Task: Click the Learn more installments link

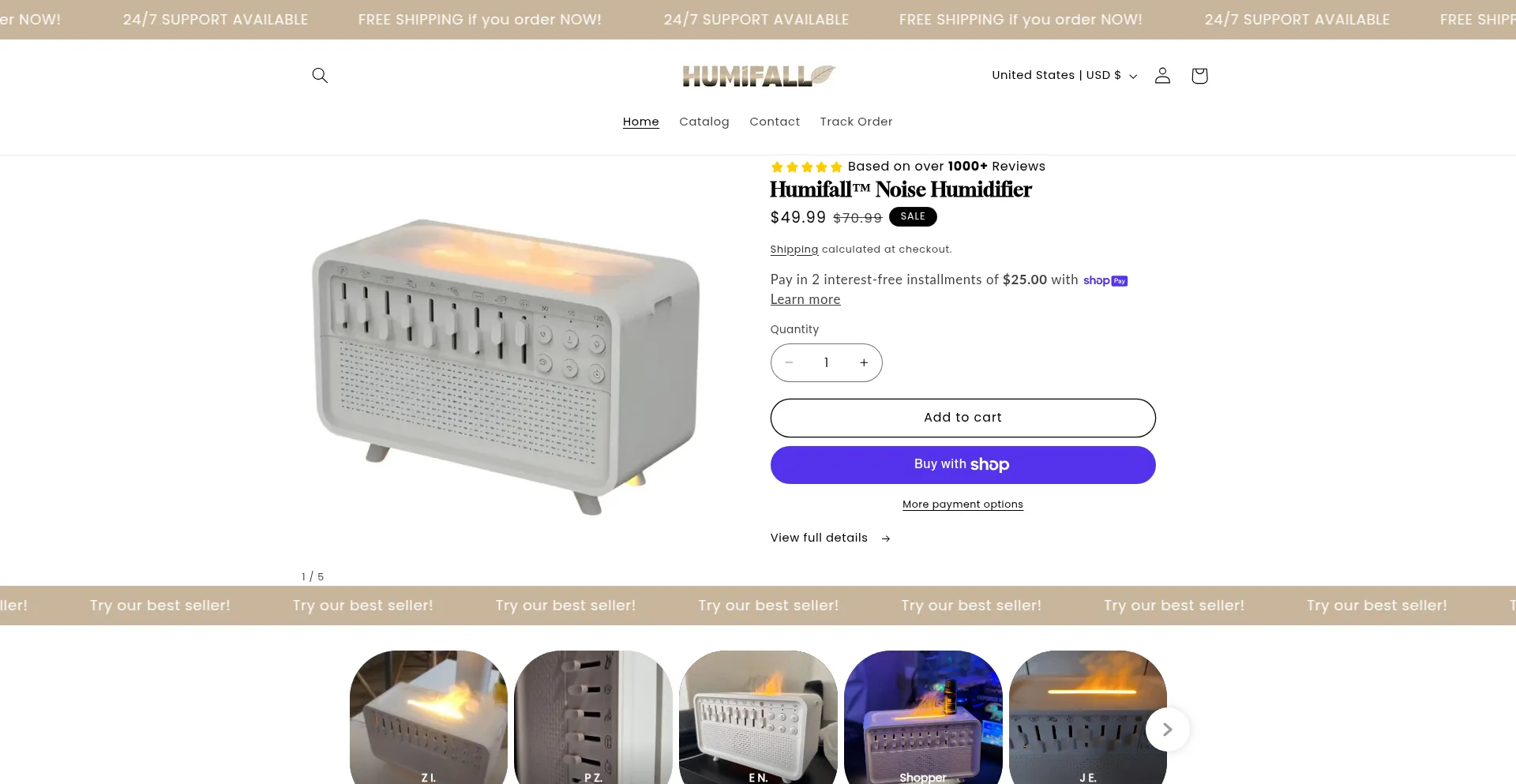Action: [805, 299]
